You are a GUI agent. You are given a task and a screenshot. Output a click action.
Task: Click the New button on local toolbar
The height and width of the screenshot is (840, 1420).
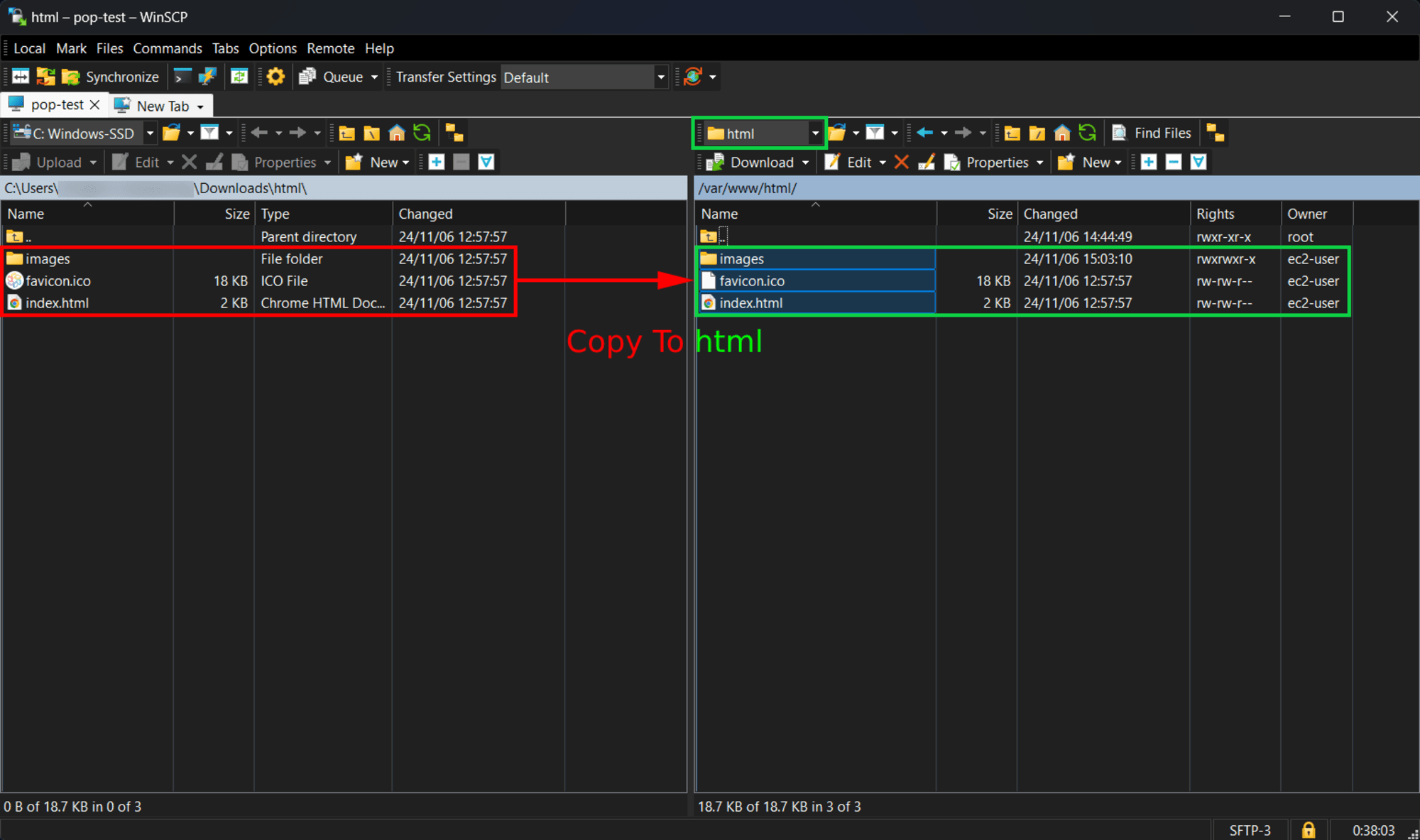(x=381, y=161)
